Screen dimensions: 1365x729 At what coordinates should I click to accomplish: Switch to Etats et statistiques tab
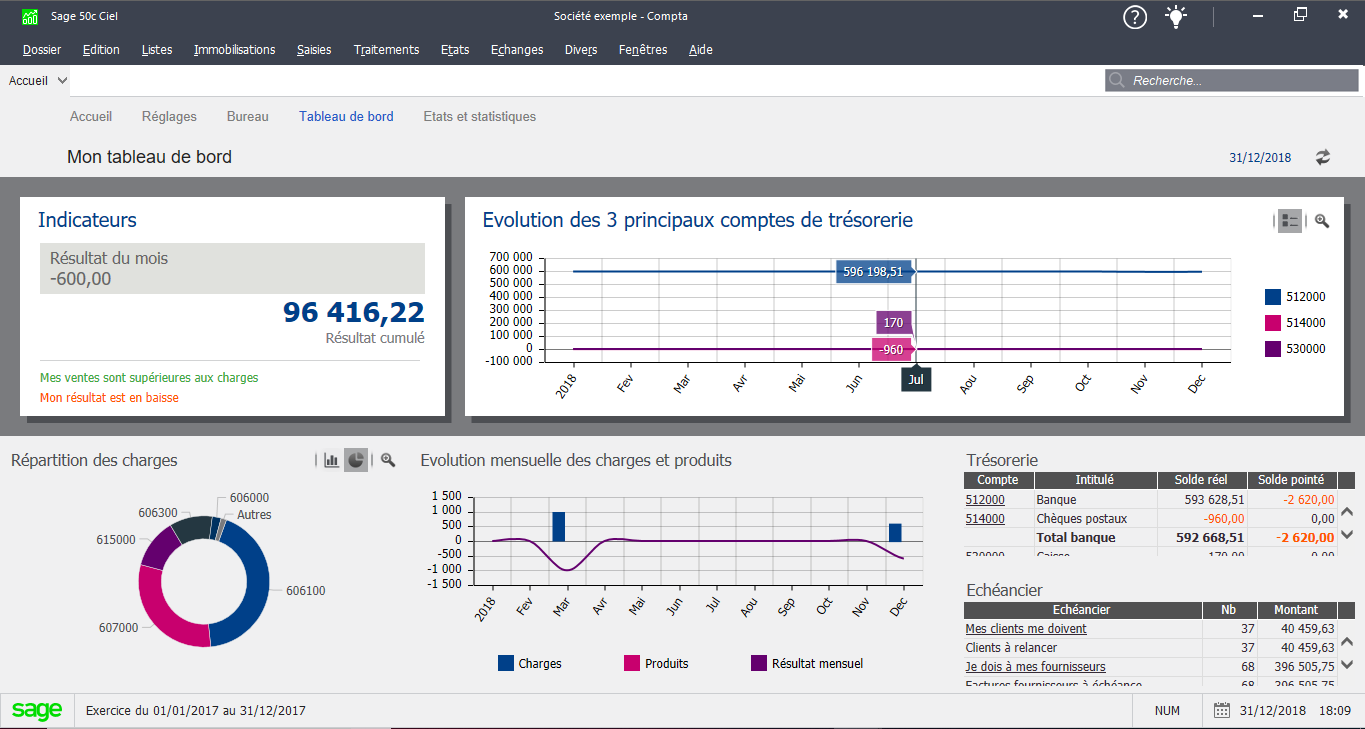pos(480,117)
